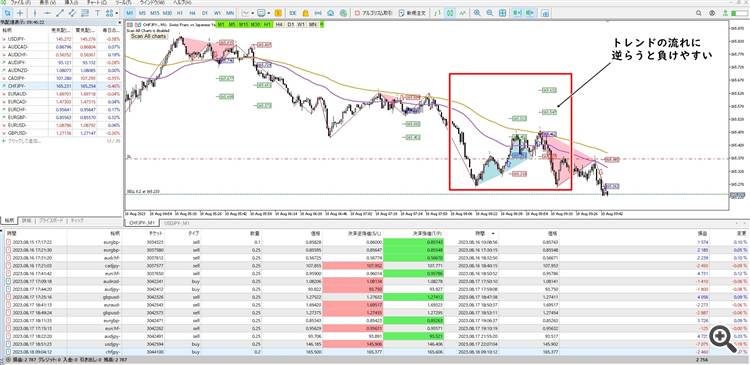This screenshot has width=750, height=365.
Task: Toggle chart shift icon
Action: click(x=529, y=13)
